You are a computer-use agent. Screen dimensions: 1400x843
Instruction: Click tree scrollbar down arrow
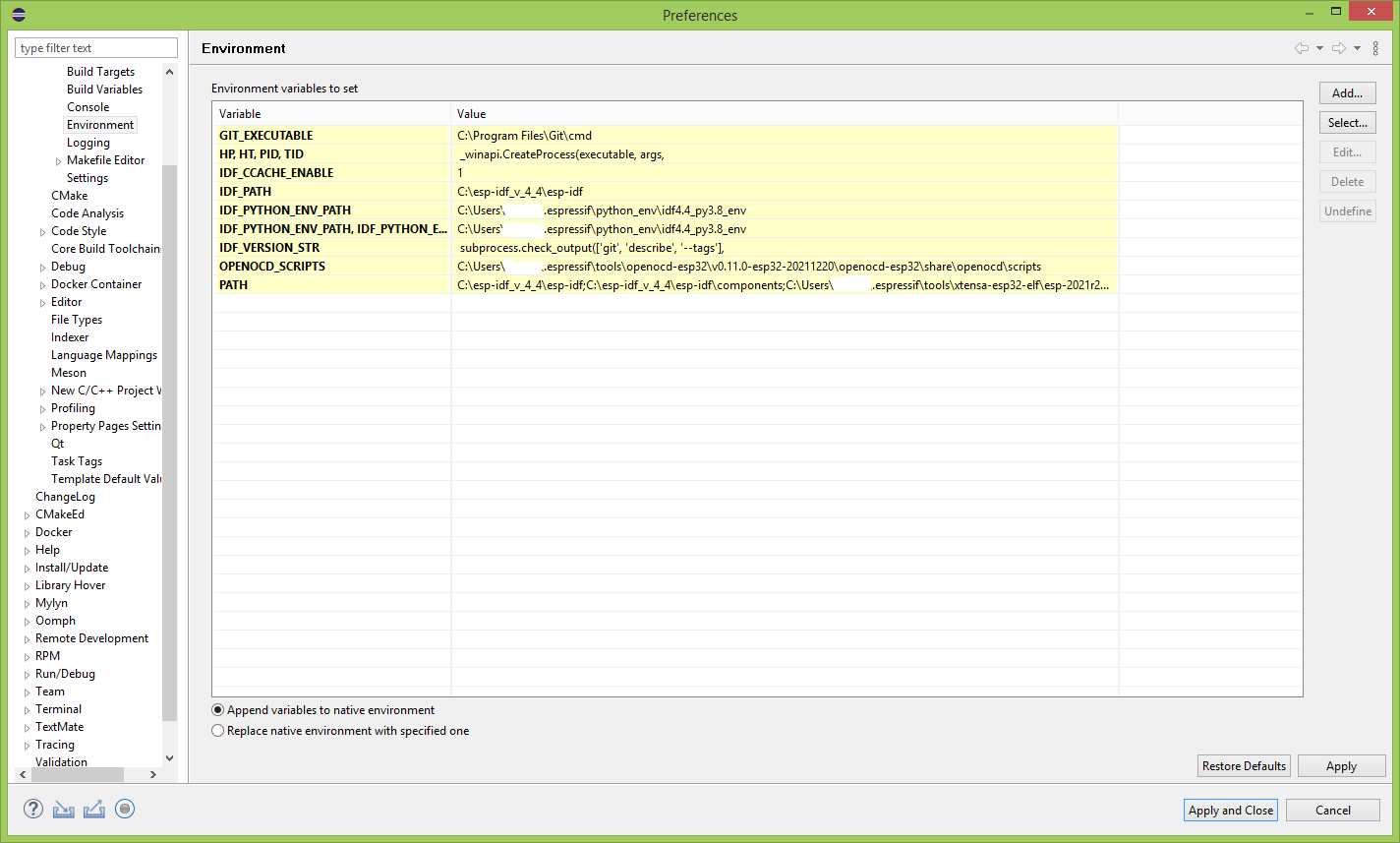tap(169, 758)
